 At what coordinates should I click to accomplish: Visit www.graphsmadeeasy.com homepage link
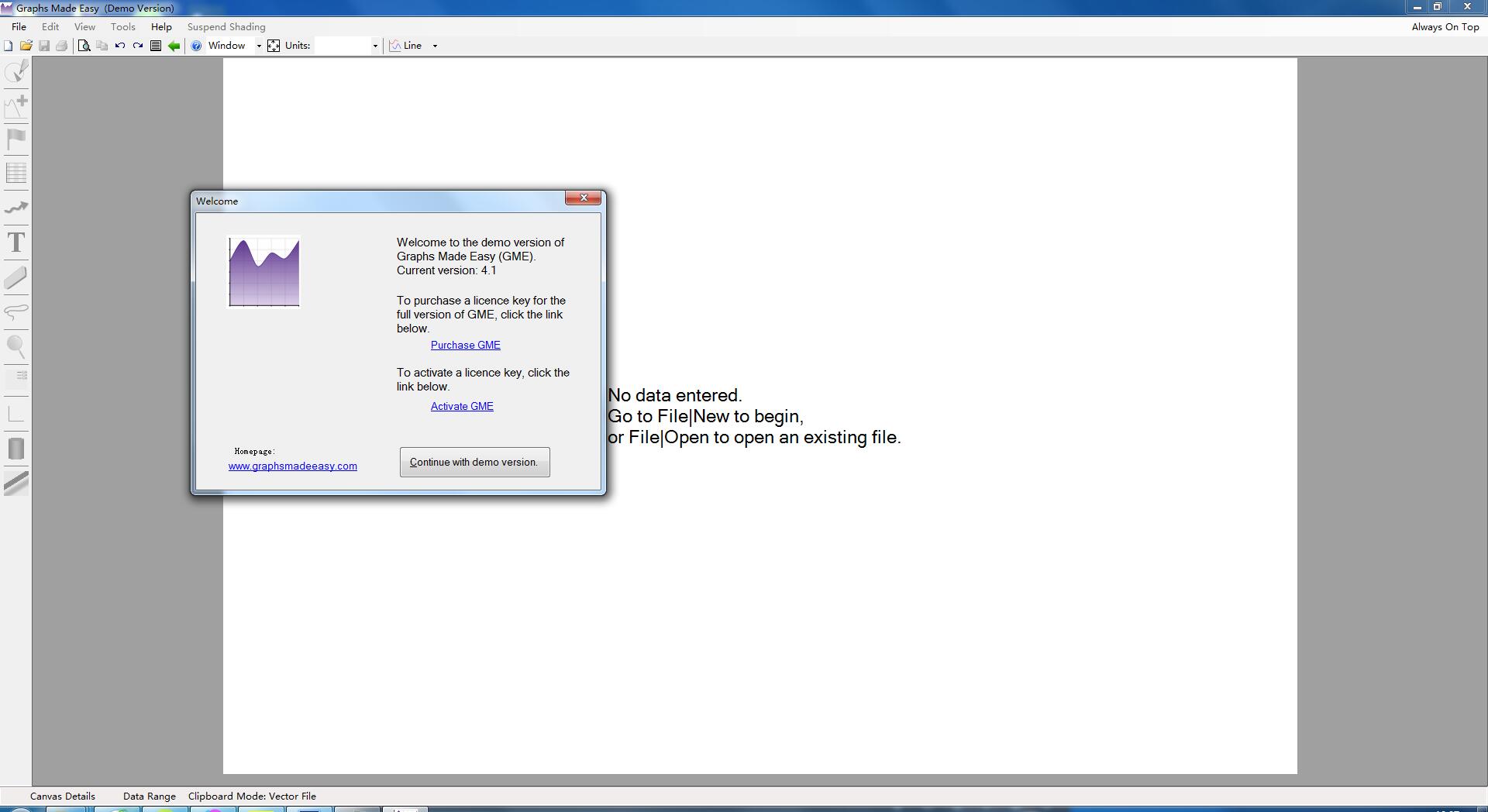tap(293, 466)
